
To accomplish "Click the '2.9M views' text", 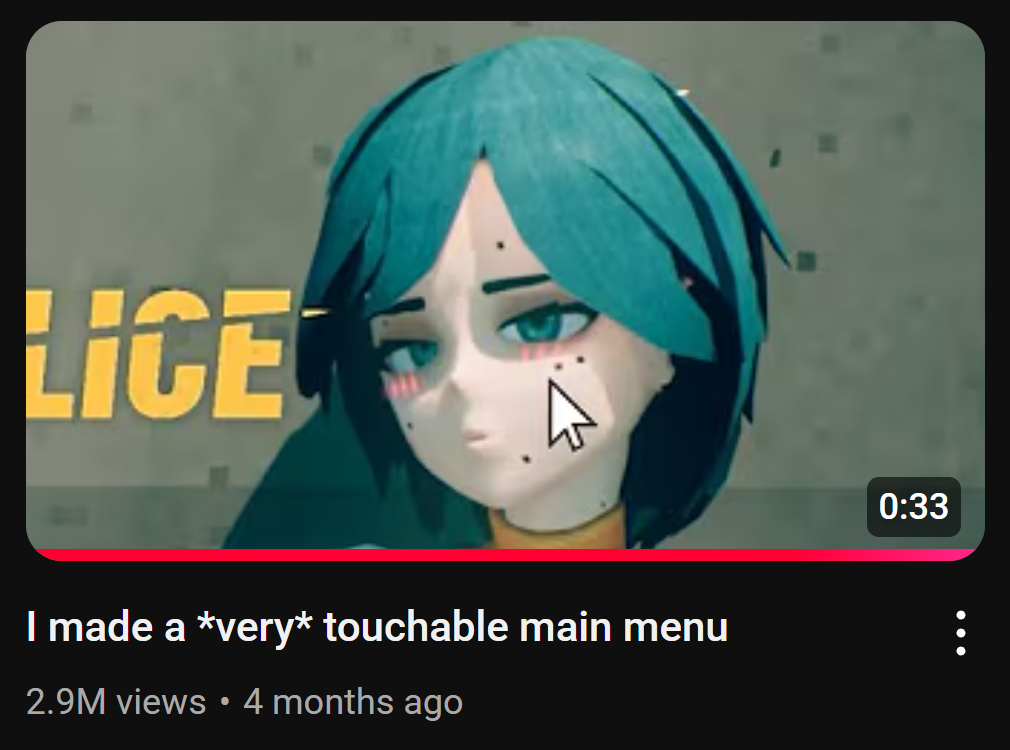I will point(116,702).
